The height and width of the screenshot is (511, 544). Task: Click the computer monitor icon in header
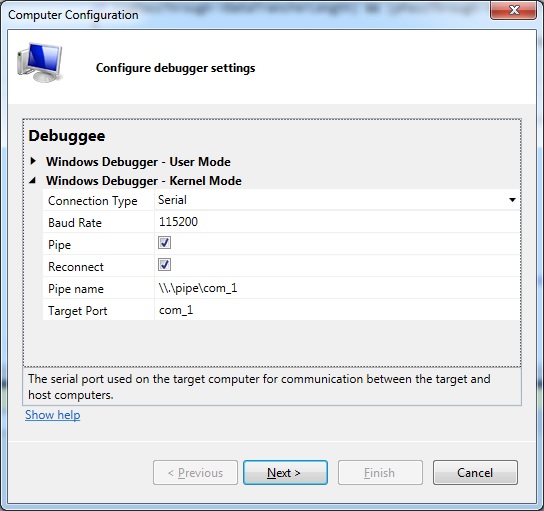click(x=40, y=62)
